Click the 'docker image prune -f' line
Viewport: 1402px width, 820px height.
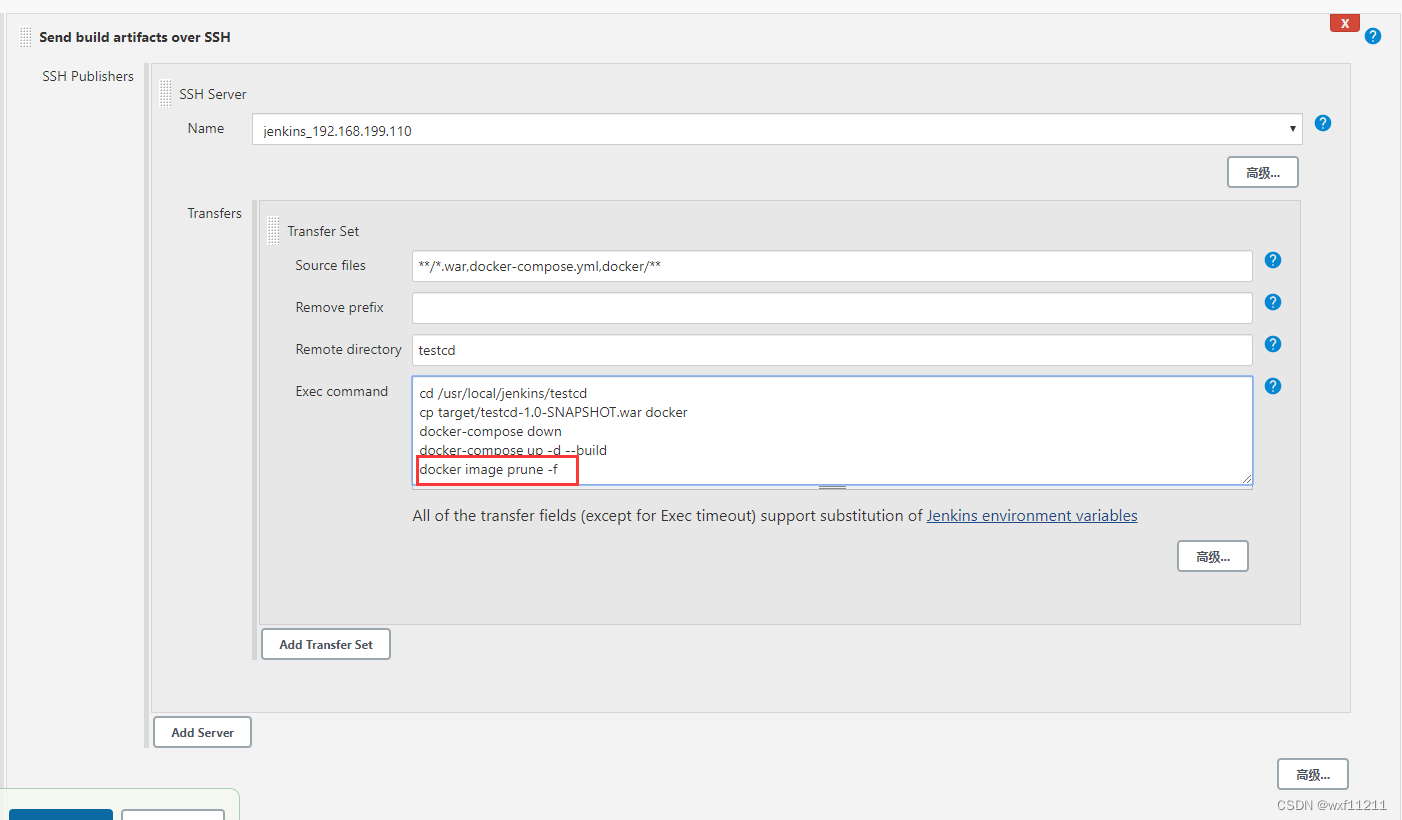488,470
